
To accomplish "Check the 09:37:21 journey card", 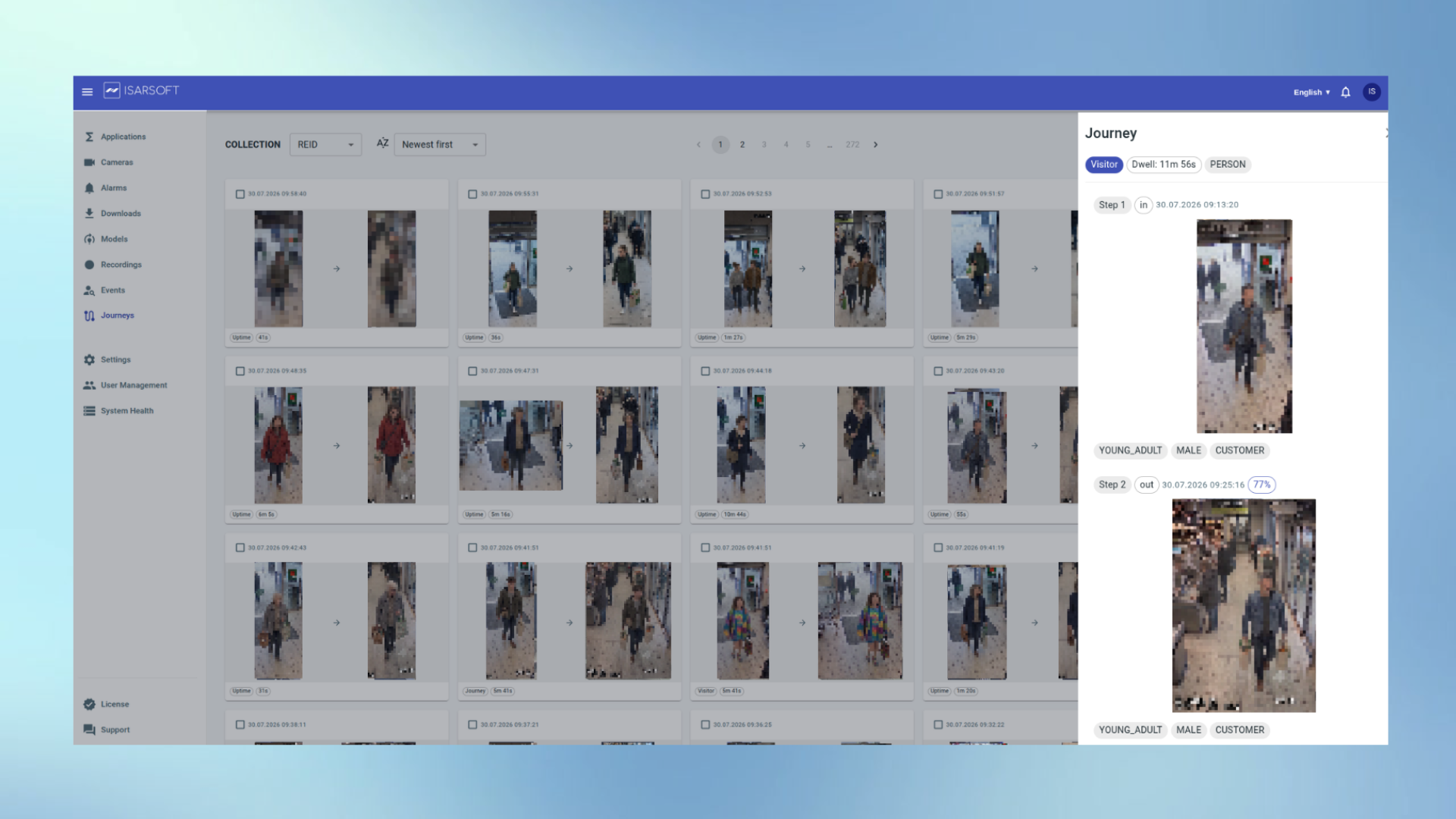I will point(472,725).
